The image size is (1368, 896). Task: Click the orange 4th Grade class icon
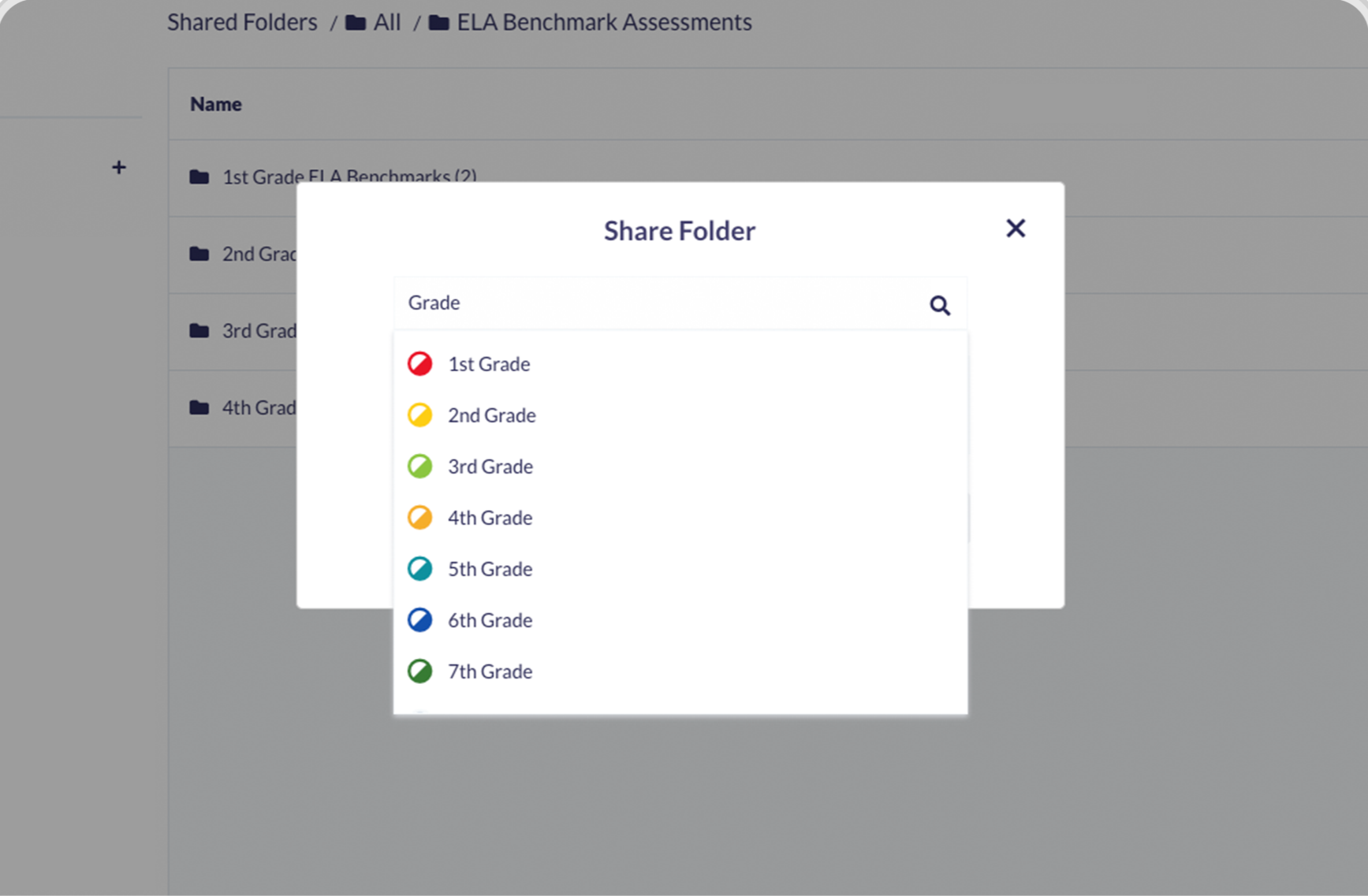(419, 518)
